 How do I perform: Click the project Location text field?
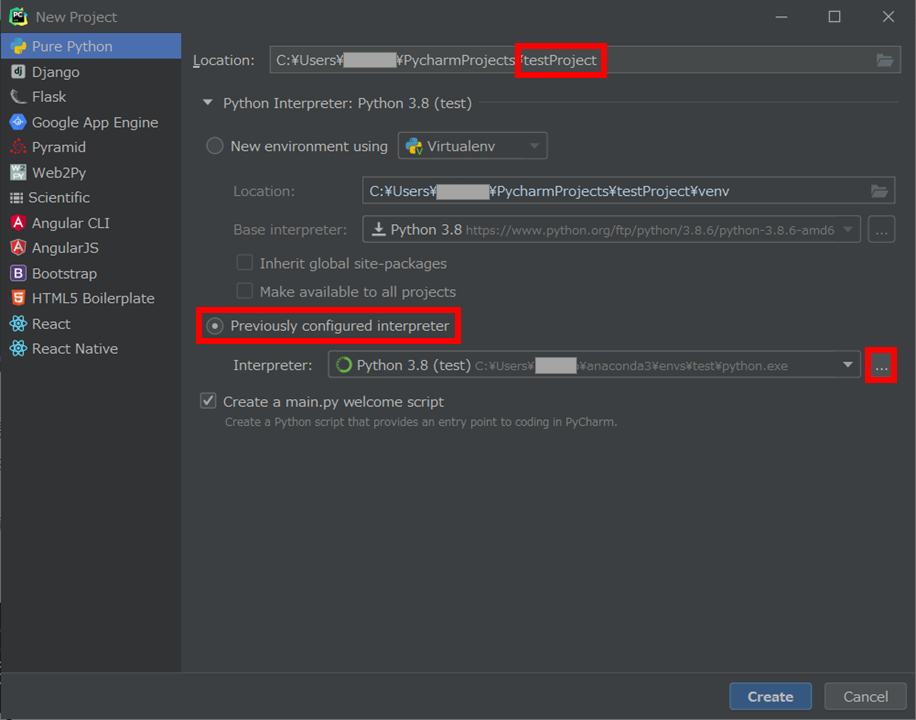pos(585,60)
